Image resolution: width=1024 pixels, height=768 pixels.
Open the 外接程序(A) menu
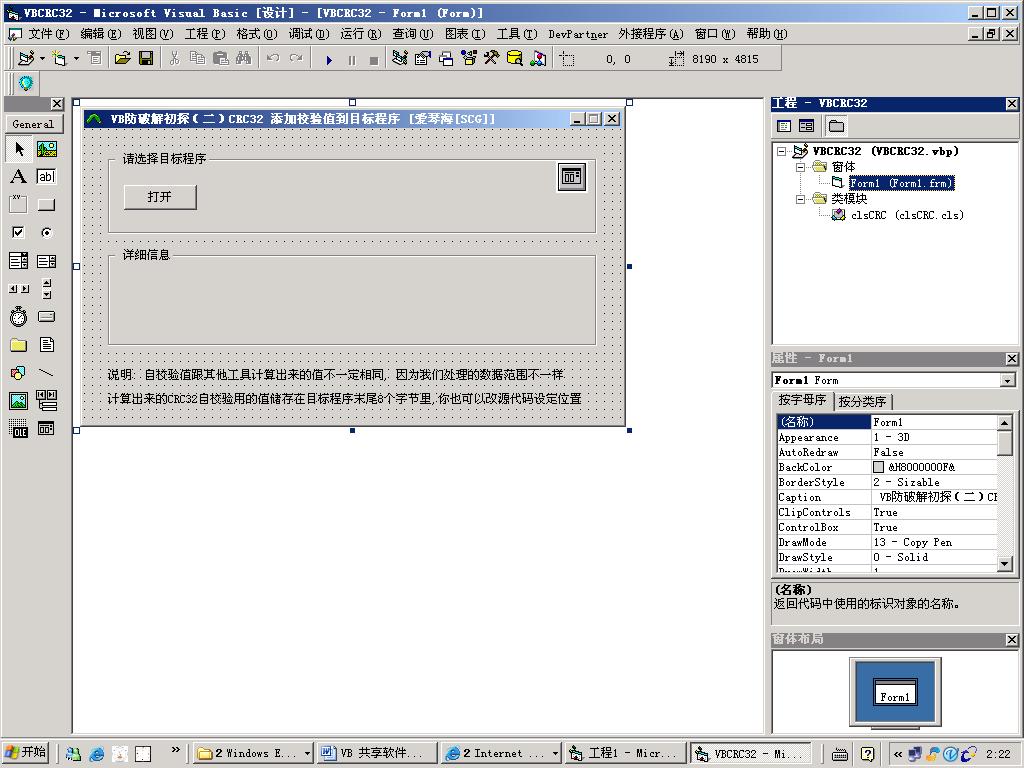(650, 34)
